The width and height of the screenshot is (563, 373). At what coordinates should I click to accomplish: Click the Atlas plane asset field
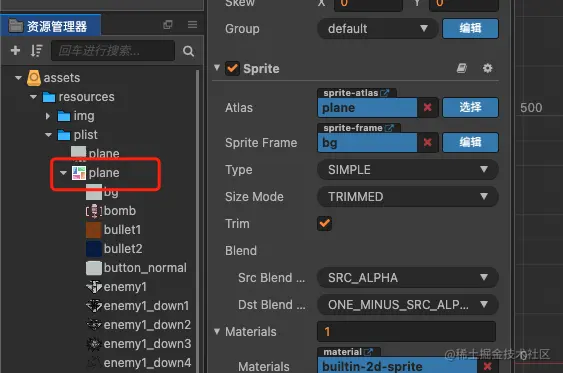tap(367, 107)
